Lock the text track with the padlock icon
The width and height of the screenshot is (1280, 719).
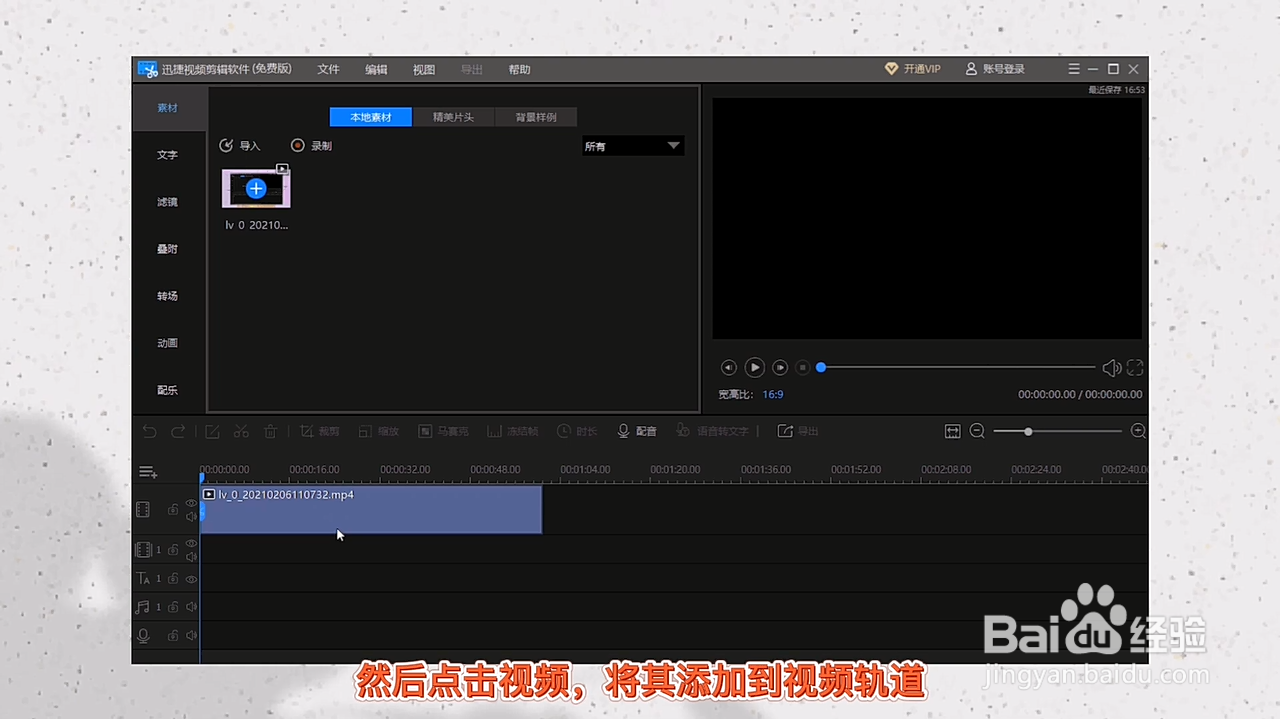(172, 578)
